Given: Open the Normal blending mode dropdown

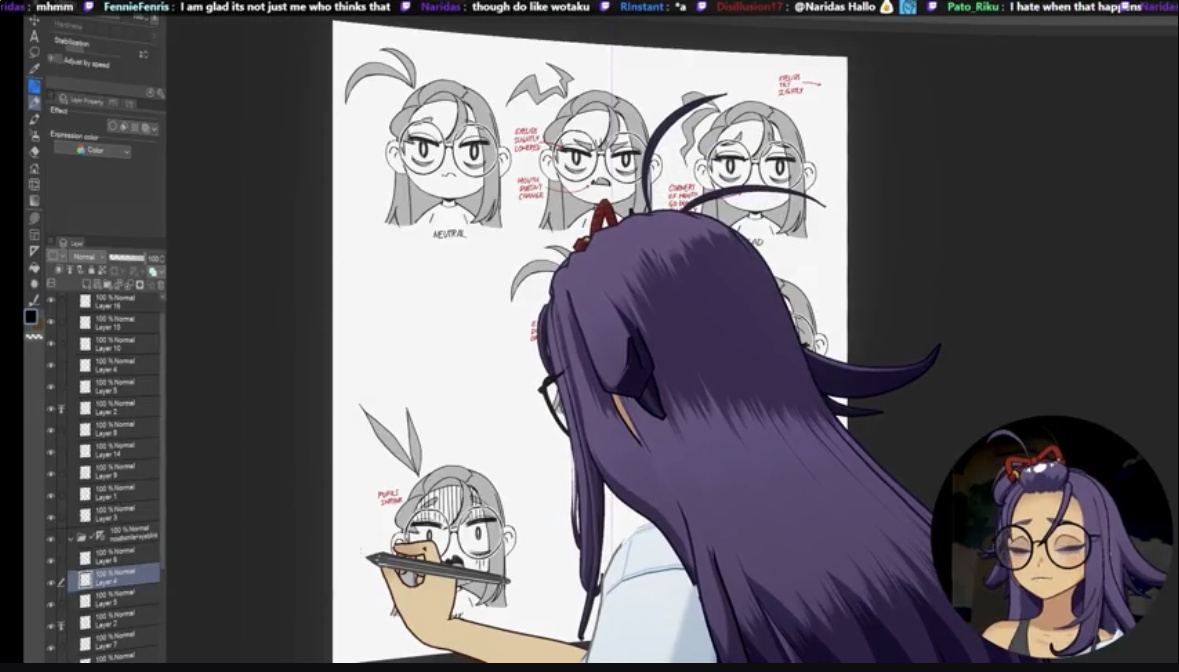Looking at the screenshot, I should click(89, 257).
